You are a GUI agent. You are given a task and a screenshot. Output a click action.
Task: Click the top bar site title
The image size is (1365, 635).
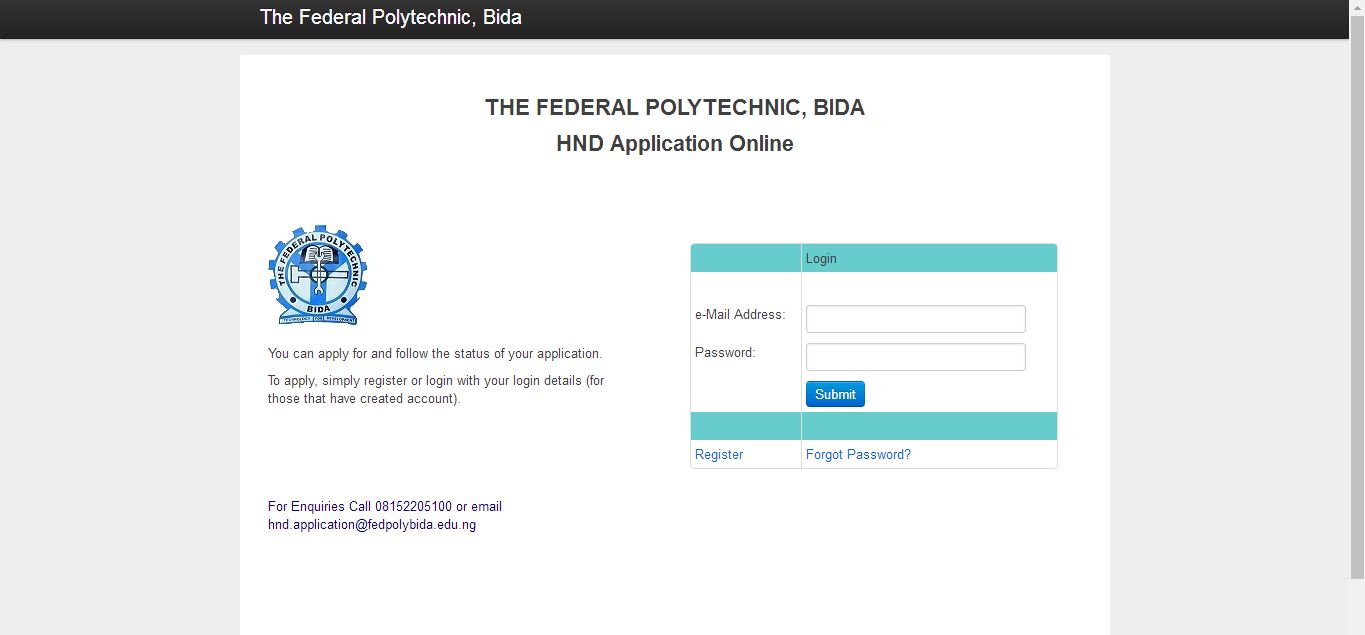click(390, 18)
